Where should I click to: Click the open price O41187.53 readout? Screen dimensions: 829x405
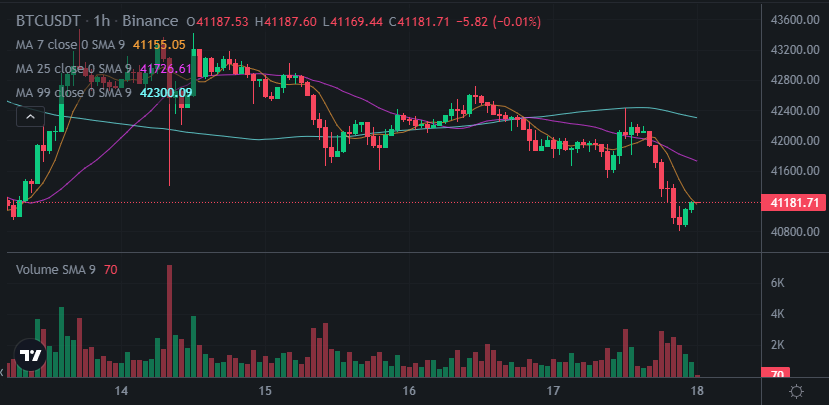[x=218, y=22]
